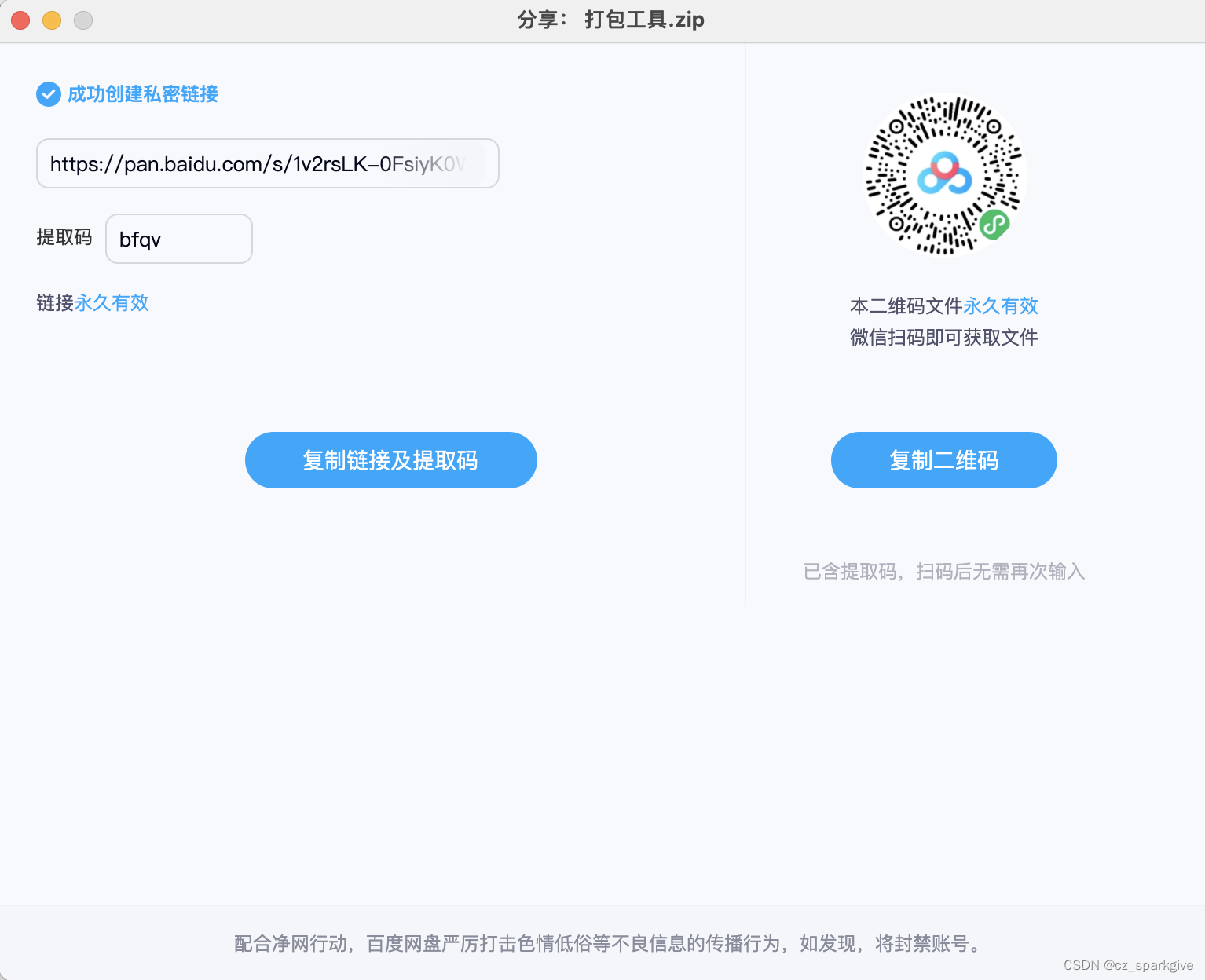Click the window title 分享：打包工具.zip

[x=609, y=20]
